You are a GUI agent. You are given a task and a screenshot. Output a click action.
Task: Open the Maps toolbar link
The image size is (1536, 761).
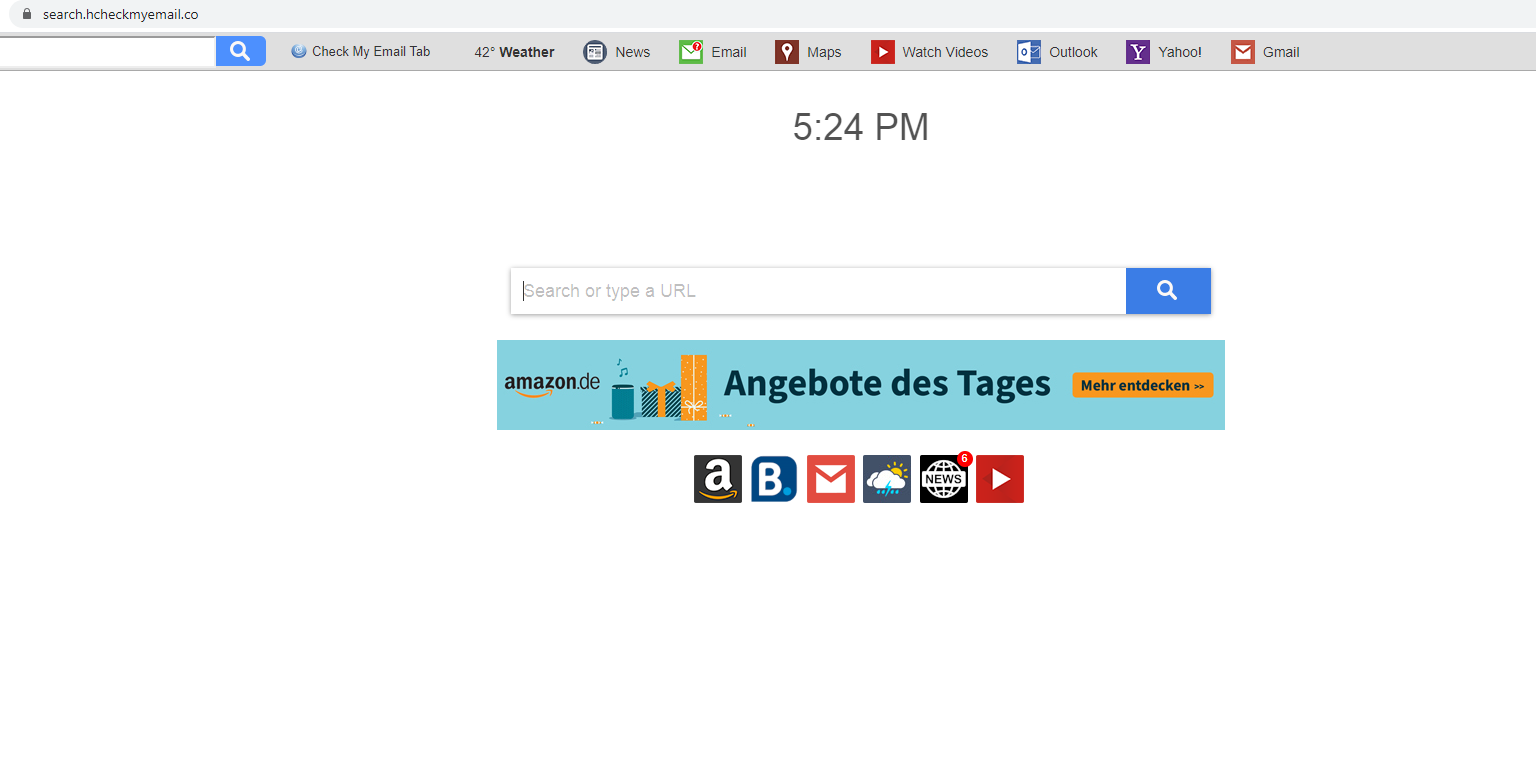click(824, 52)
